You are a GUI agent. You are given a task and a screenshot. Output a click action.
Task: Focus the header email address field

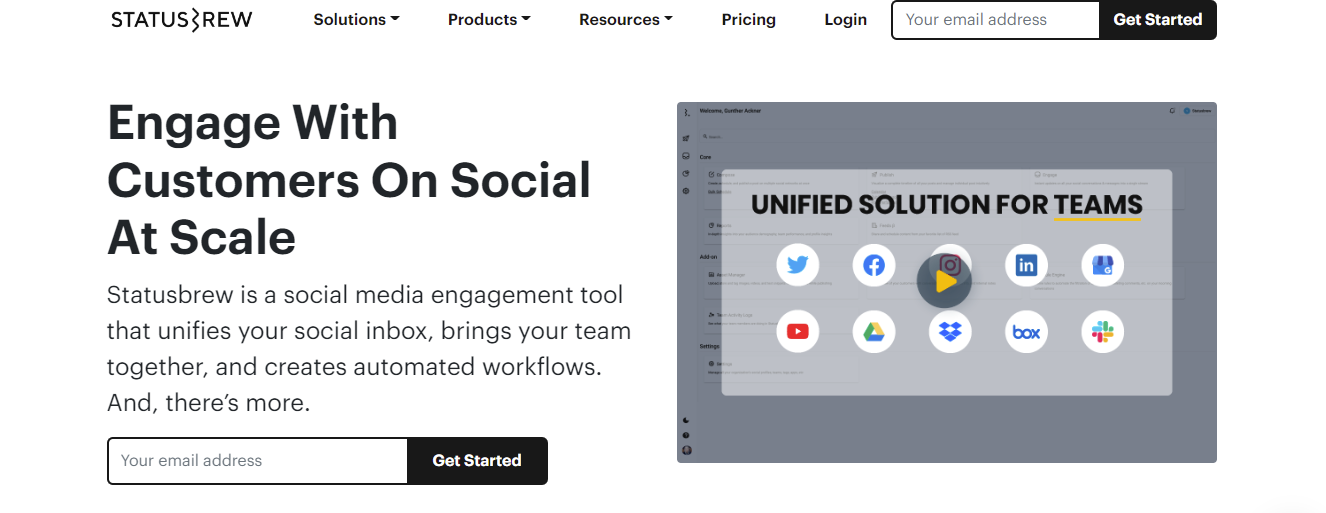click(x=996, y=20)
